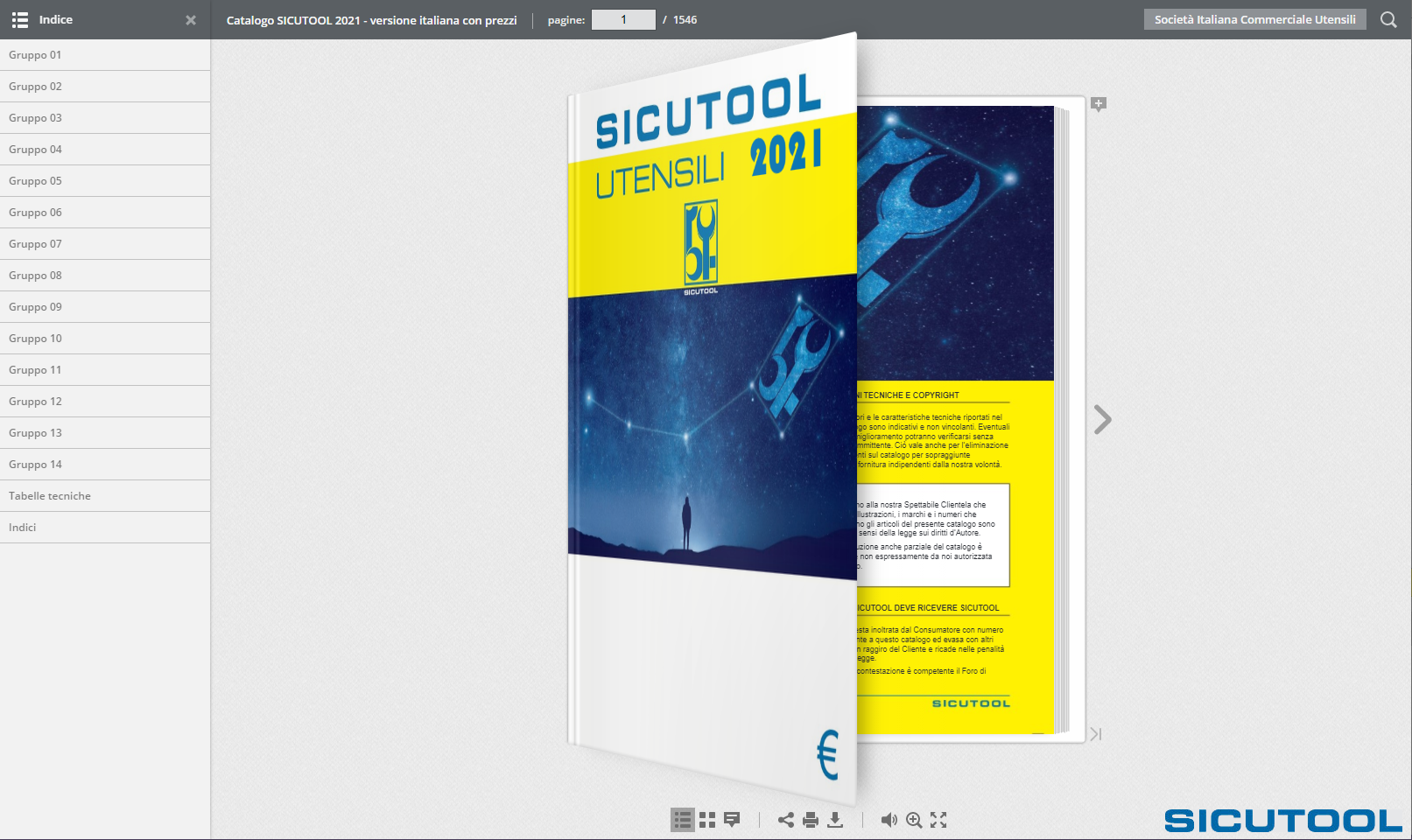1412x840 pixels.
Task: Open the page thumbnails grid view
Action: click(707, 820)
